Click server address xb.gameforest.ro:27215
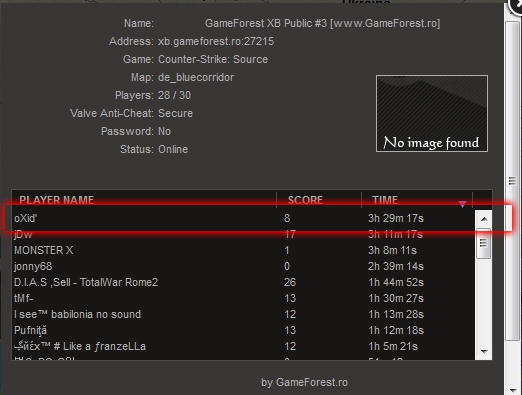Image resolution: width=522 pixels, height=395 pixels. (216, 41)
